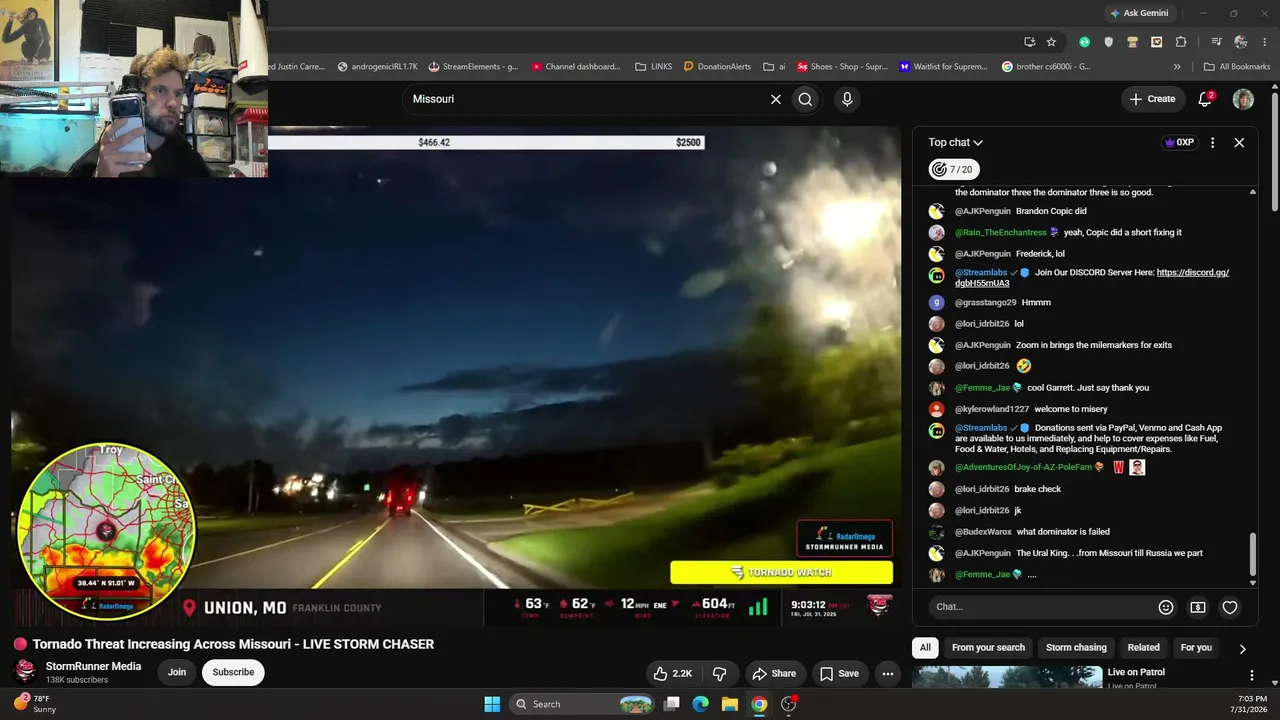This screenshot has height=720, width=1280.
Task: Click the YouTube search box with Missouri
Action: click(587, 99)
